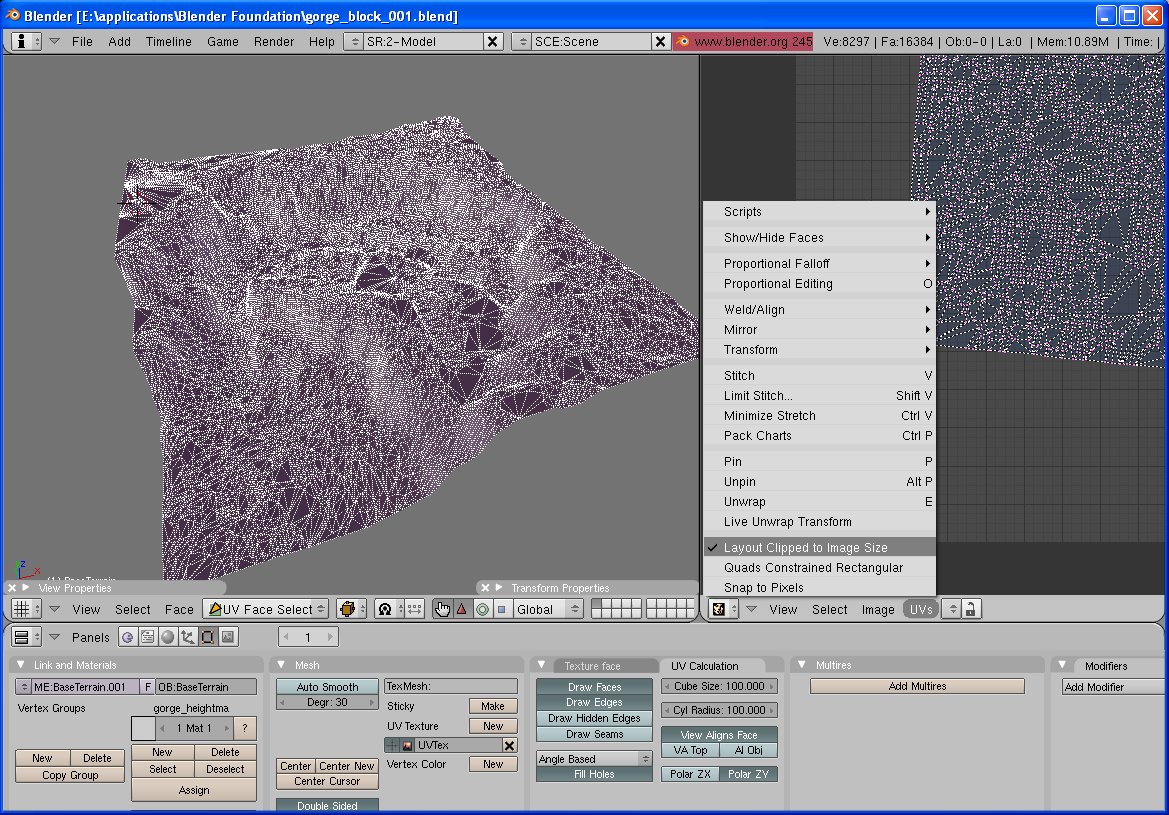
Task: Select the green circle rotate manipulator icon
Action: (482, 609)
